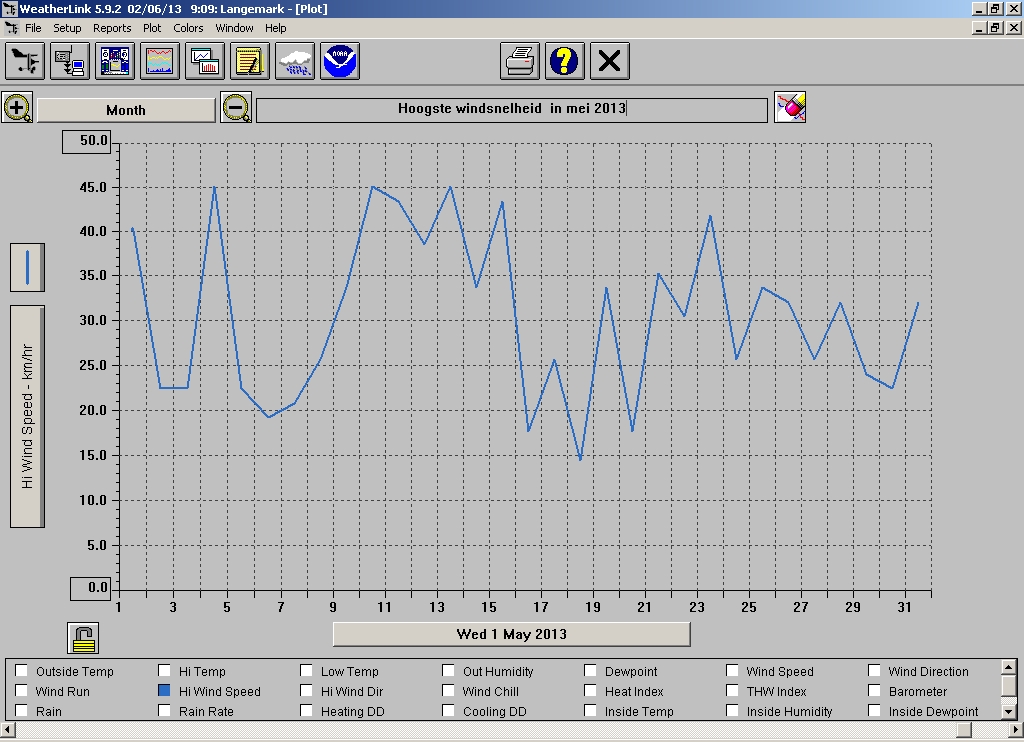The image size is (1024, 742).
Task: Toggle the padlock lock icon
Action: 83,638
